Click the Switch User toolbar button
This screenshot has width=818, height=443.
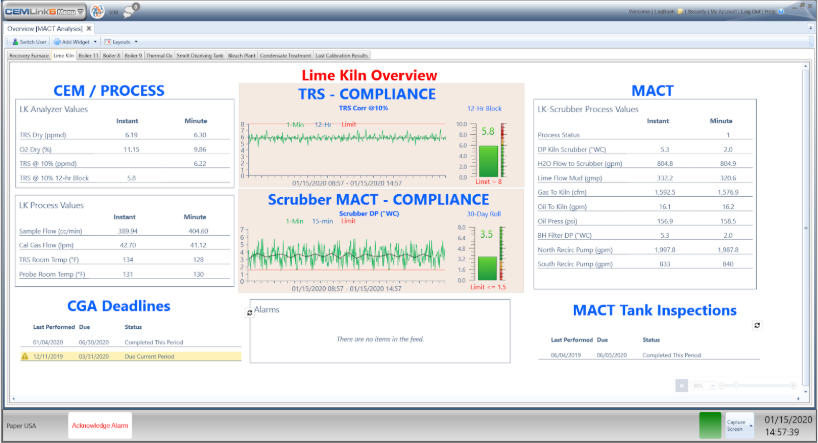pyautogui.click(x=29, y=42)
